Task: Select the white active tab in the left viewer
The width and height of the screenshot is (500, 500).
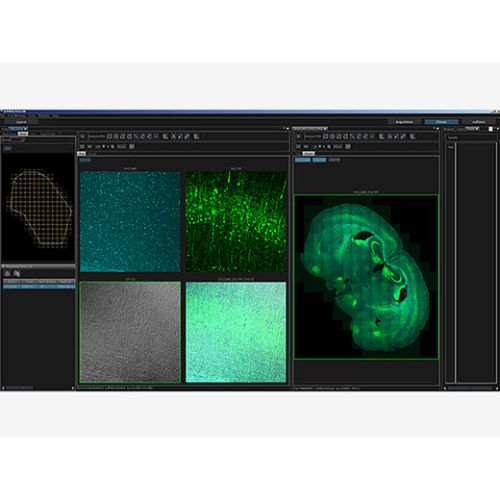Action: pyautogui.click(x=81, y=154)
